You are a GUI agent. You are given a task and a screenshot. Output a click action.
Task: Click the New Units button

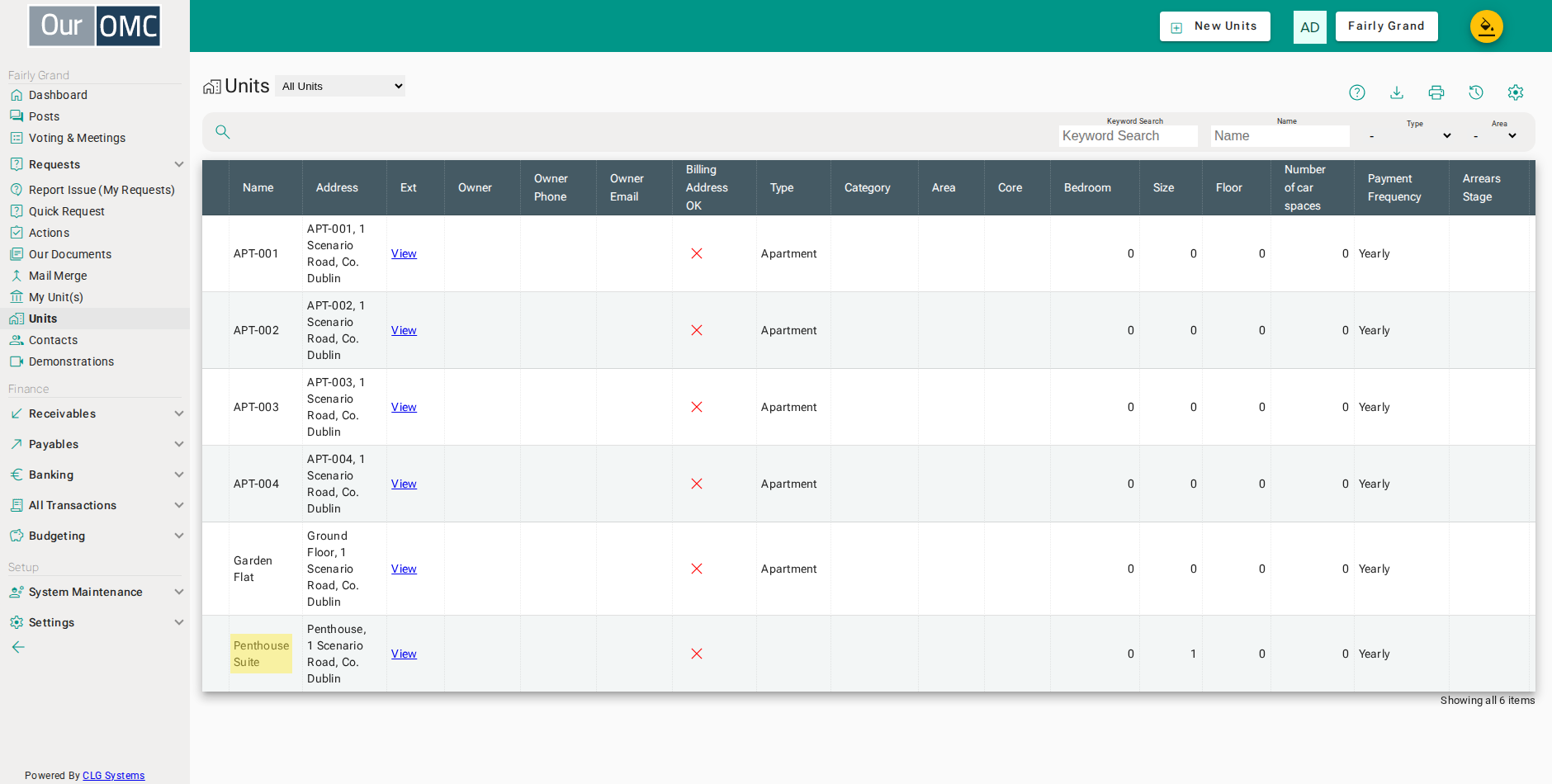(1215, 26)
